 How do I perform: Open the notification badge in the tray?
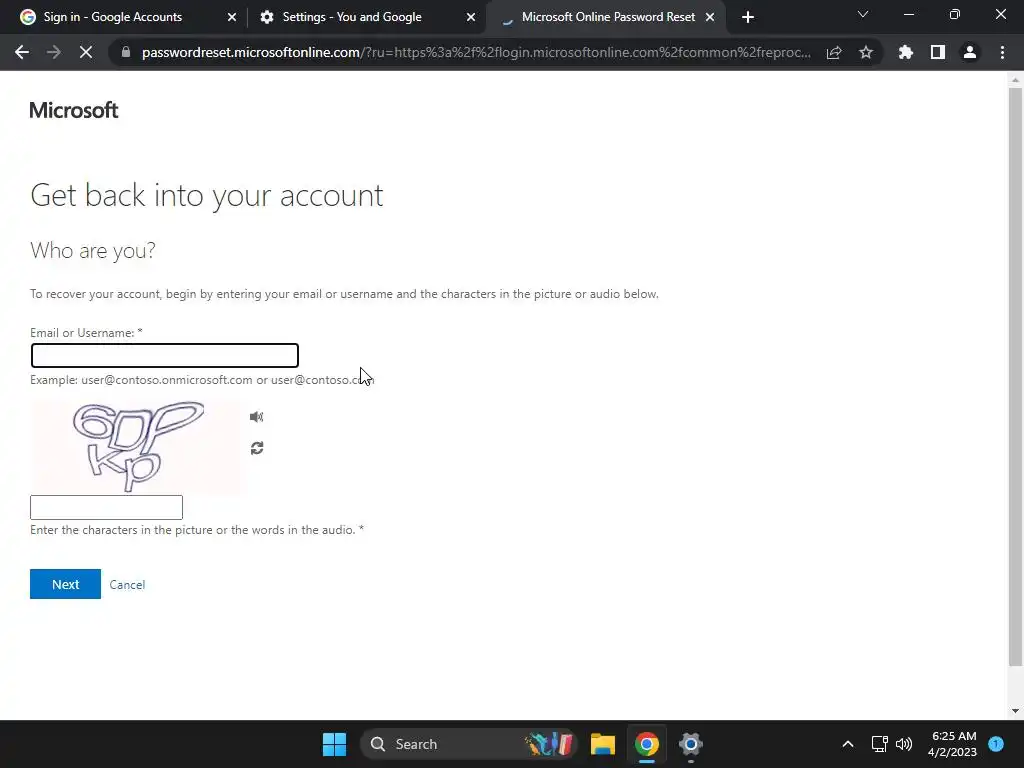click(996, 743)
